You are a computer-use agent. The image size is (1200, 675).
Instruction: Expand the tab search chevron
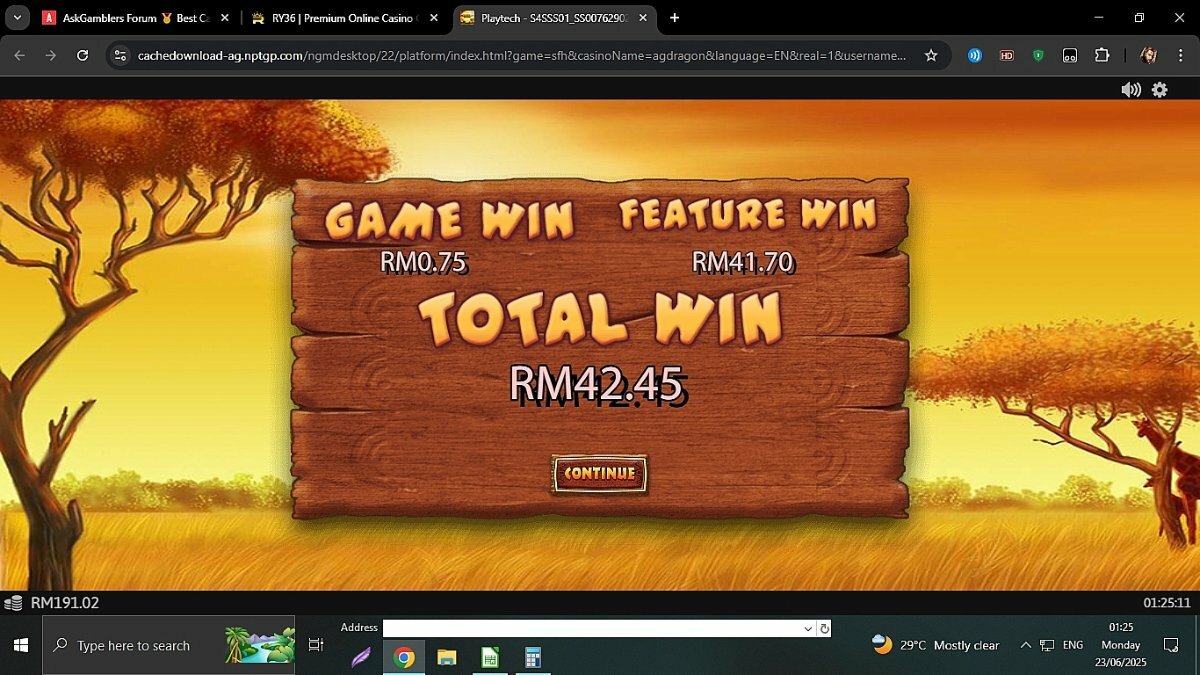tap(17, 18)
